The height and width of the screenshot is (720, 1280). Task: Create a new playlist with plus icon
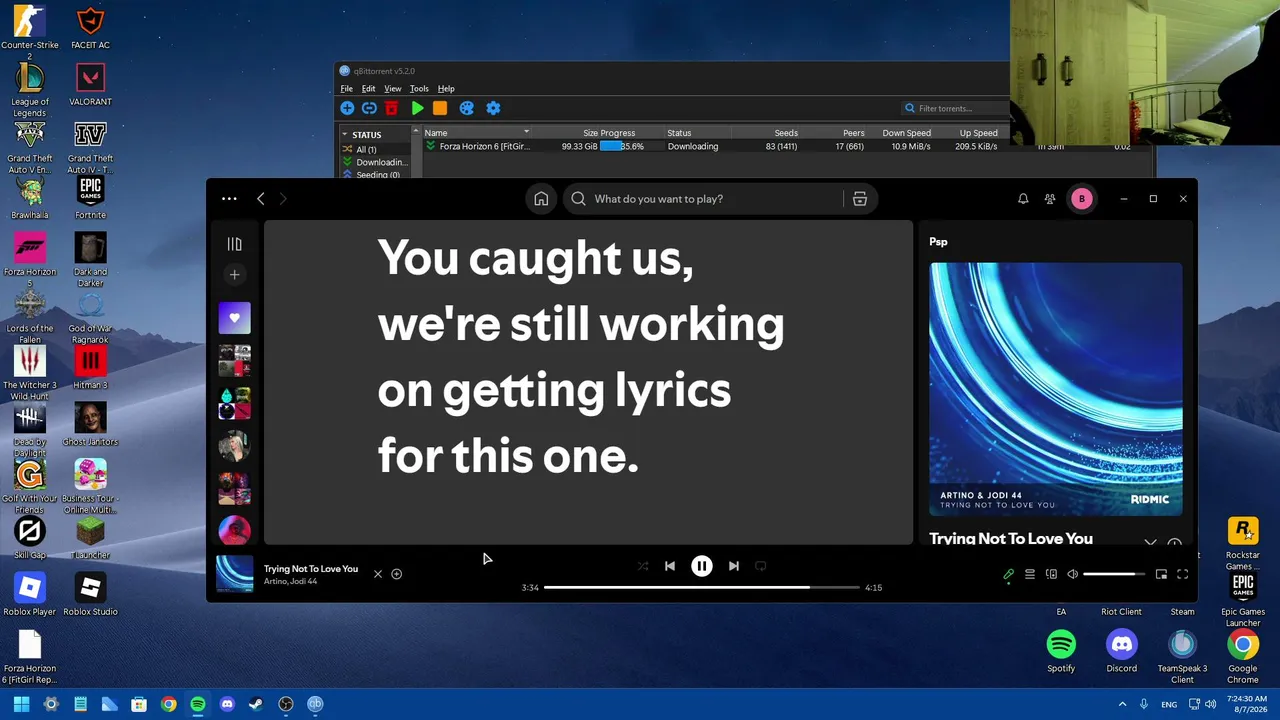235,274
